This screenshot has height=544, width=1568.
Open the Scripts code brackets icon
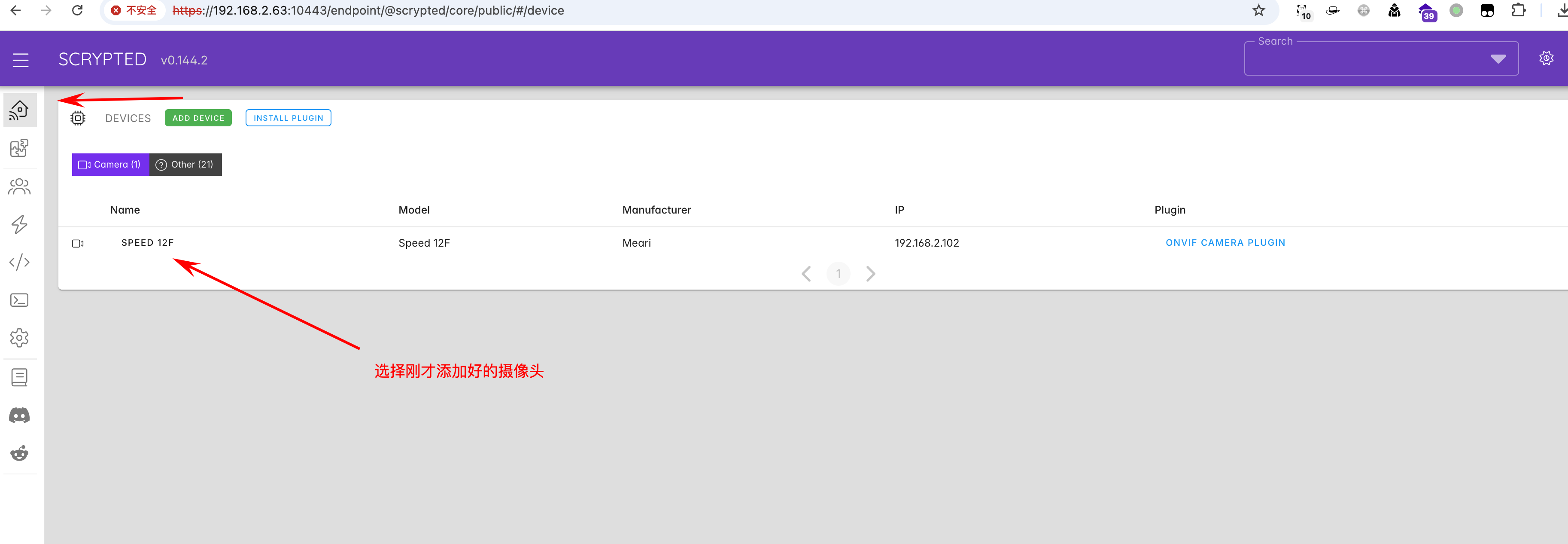(19, 262)
